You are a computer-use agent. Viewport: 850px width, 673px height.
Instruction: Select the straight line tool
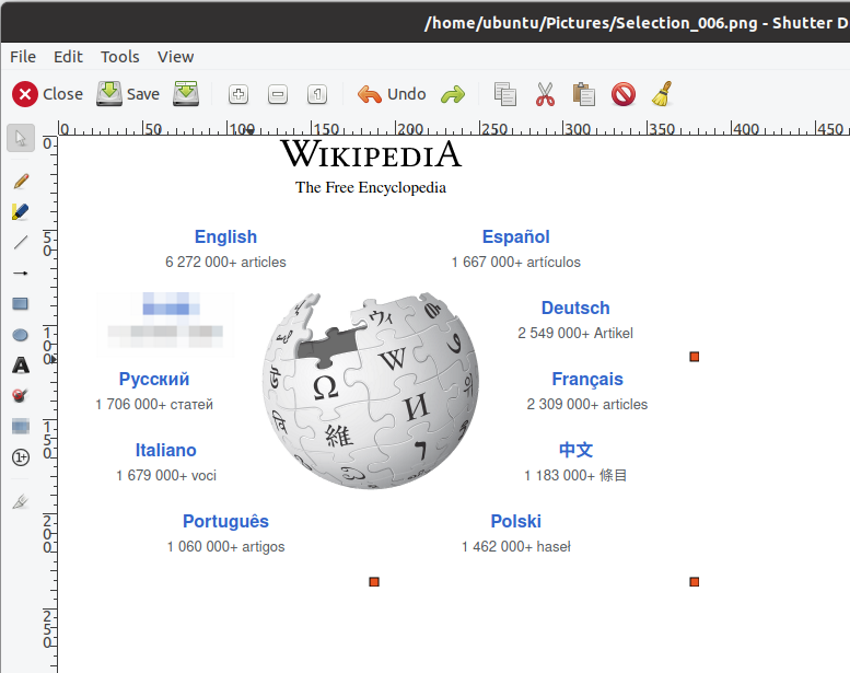click(x=21, y=242)
